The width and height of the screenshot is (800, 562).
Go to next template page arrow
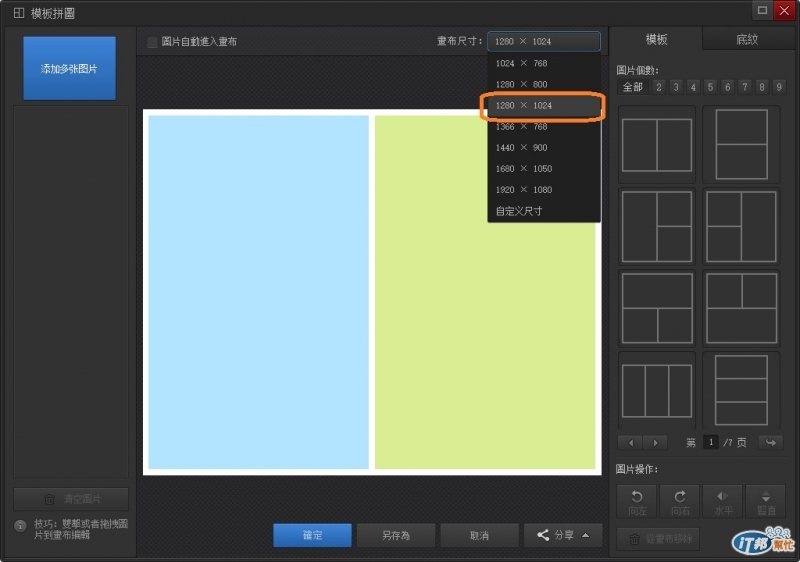pos(656,443)
